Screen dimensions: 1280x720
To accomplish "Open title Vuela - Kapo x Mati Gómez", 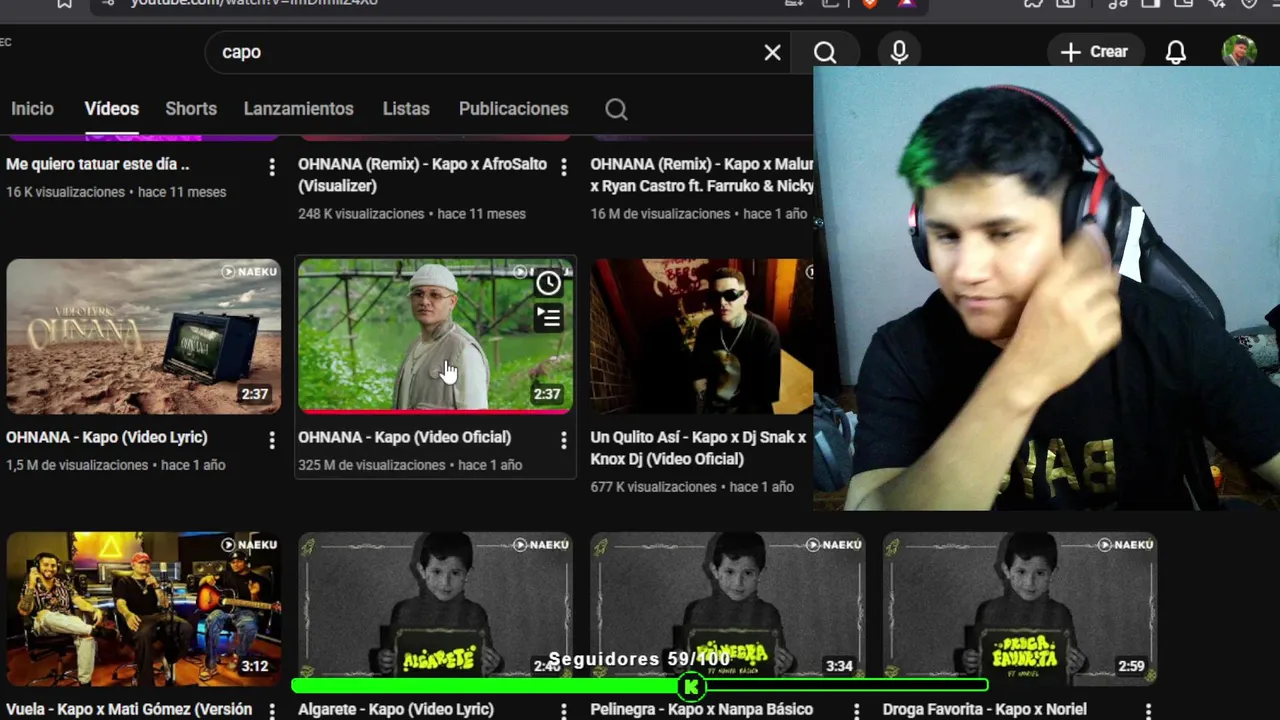I will (x=129, y=709).
